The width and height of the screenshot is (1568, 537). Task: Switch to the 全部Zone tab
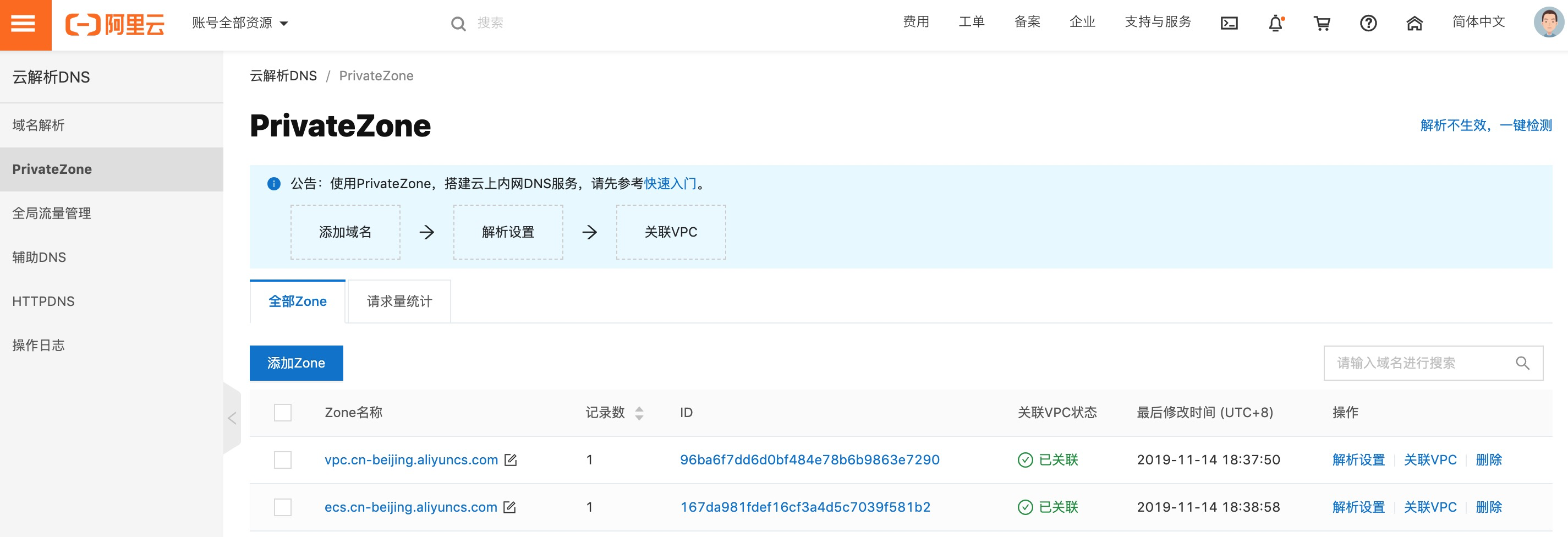click(298, 302)
